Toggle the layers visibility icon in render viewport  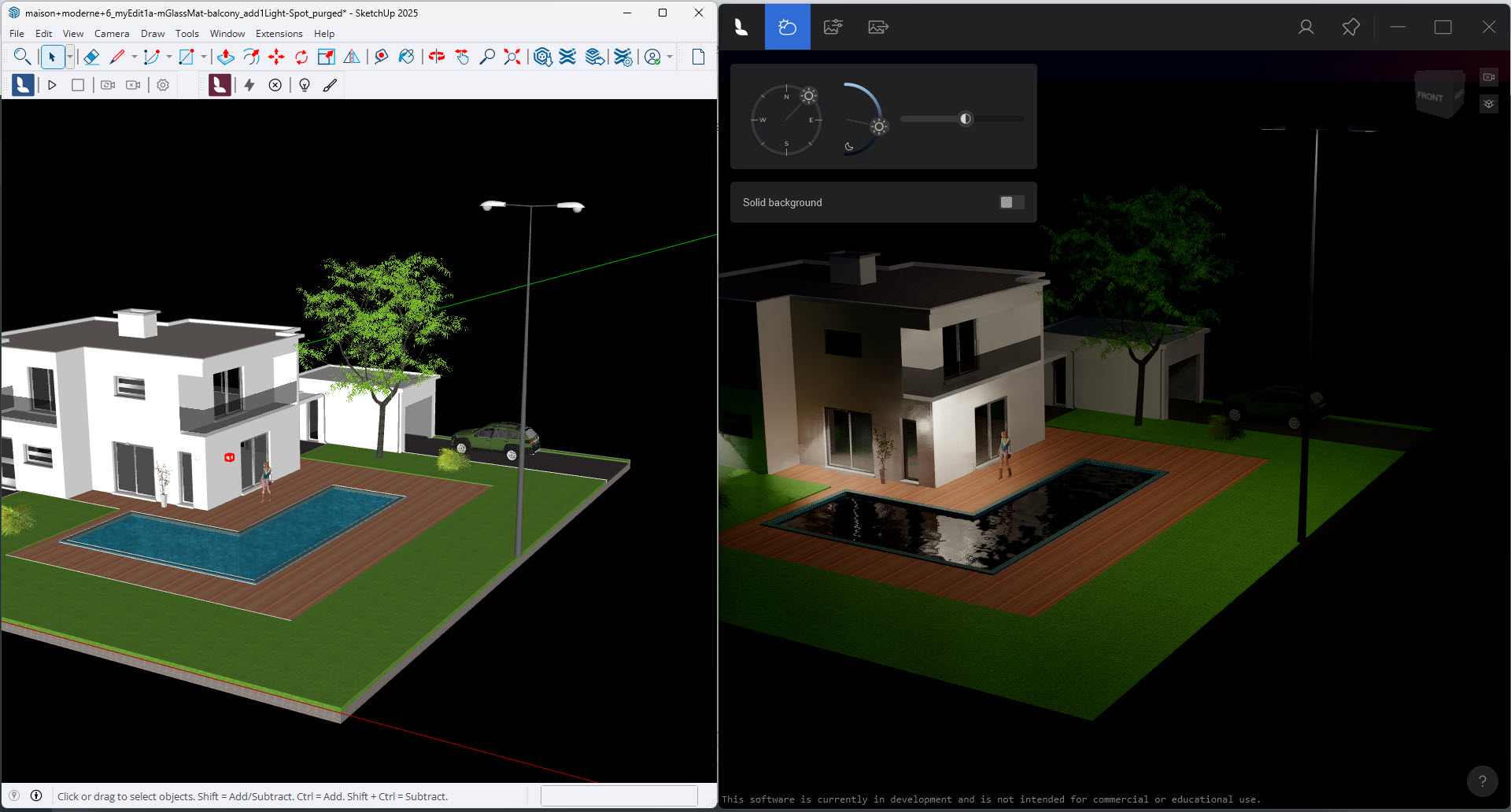pyautogui.click(x=1490, y=103)
